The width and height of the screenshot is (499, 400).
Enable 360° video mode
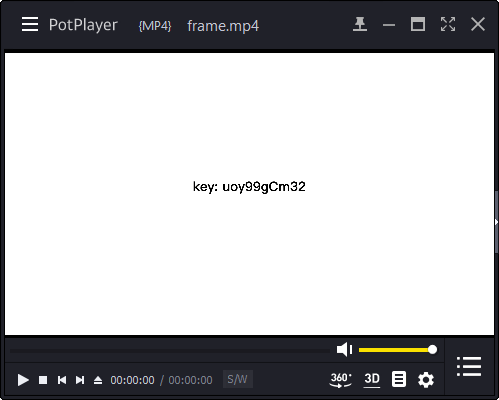(x=340, y=380)
